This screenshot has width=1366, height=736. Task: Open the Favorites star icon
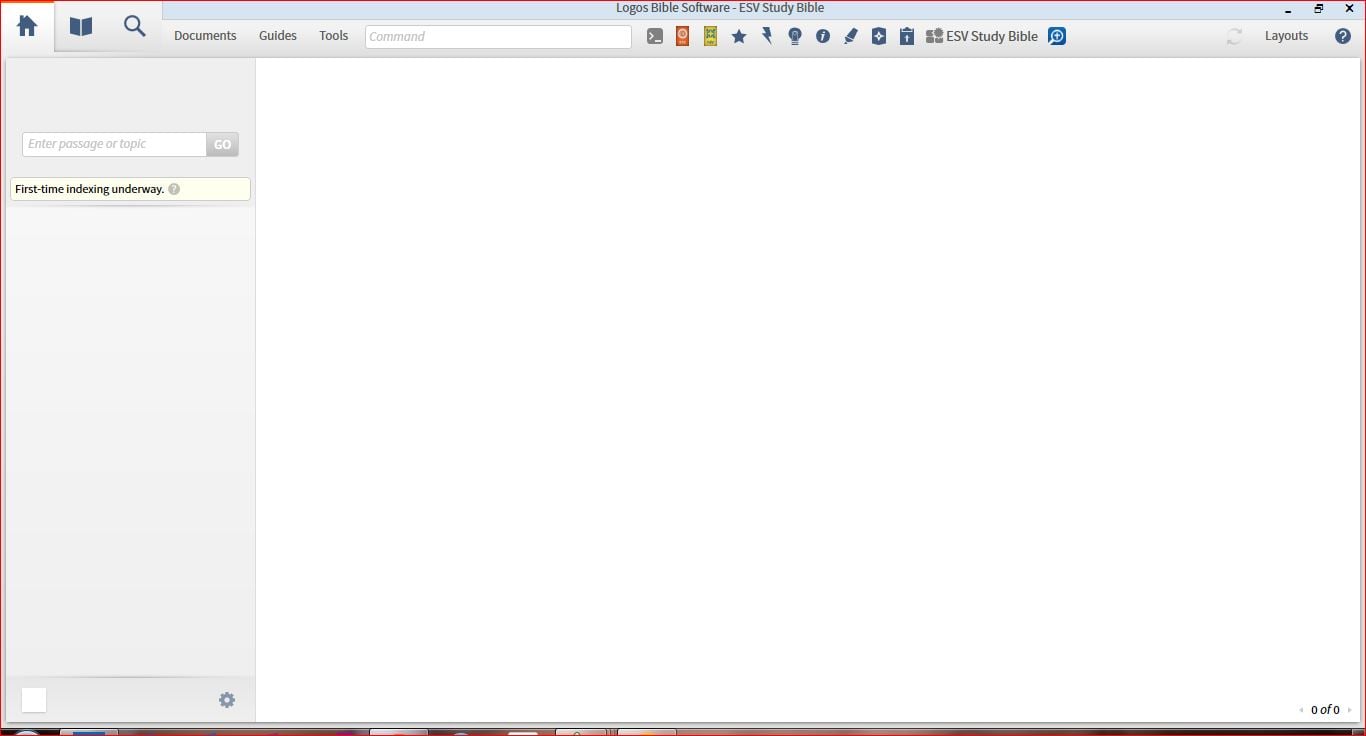[x=739, y=36]
